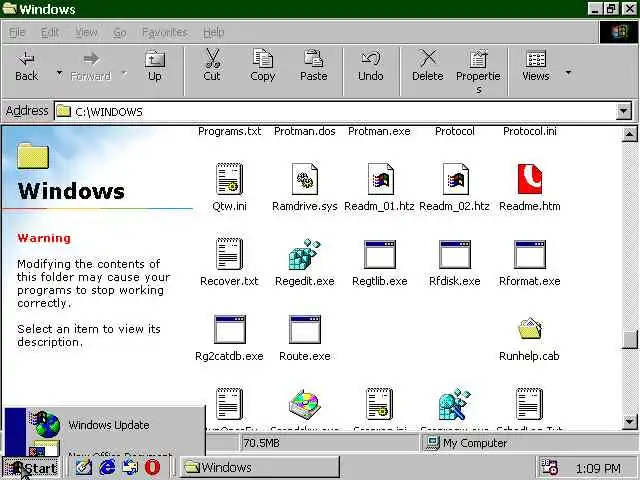Open Properties from the toolbar

coord(478,70)
